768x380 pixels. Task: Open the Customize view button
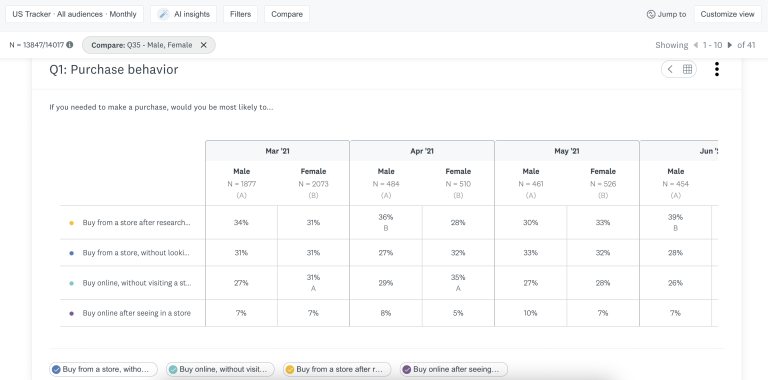(727, 14)
